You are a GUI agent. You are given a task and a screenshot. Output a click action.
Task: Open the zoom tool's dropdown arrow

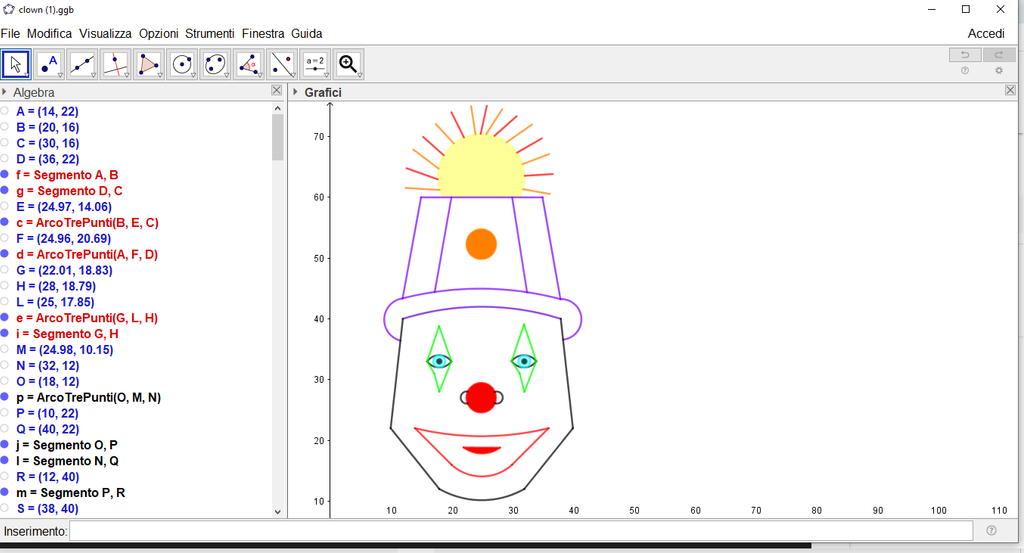point(358,75)
